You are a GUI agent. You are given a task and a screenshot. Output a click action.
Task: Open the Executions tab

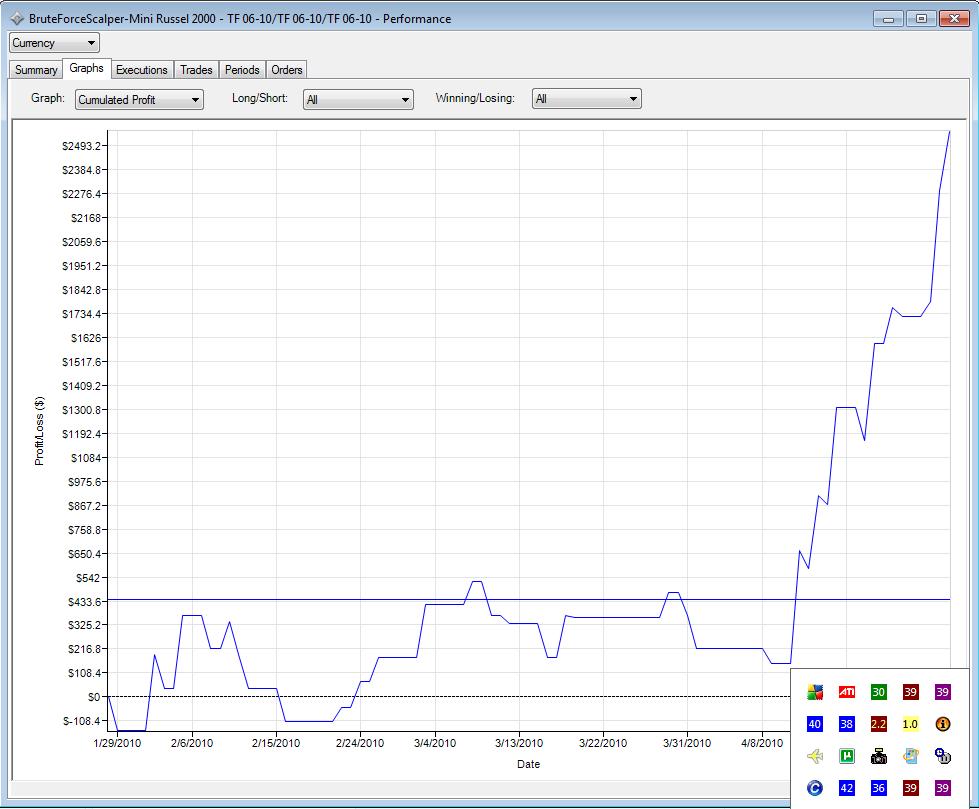click(x=142, y=70)
